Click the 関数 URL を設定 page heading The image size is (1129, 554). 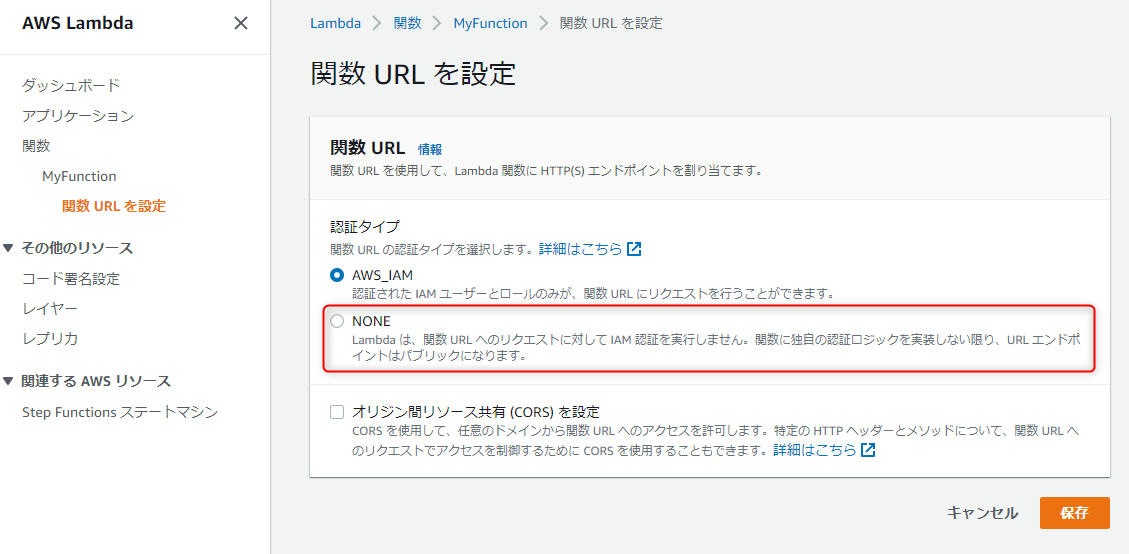(x=413, y=73)
